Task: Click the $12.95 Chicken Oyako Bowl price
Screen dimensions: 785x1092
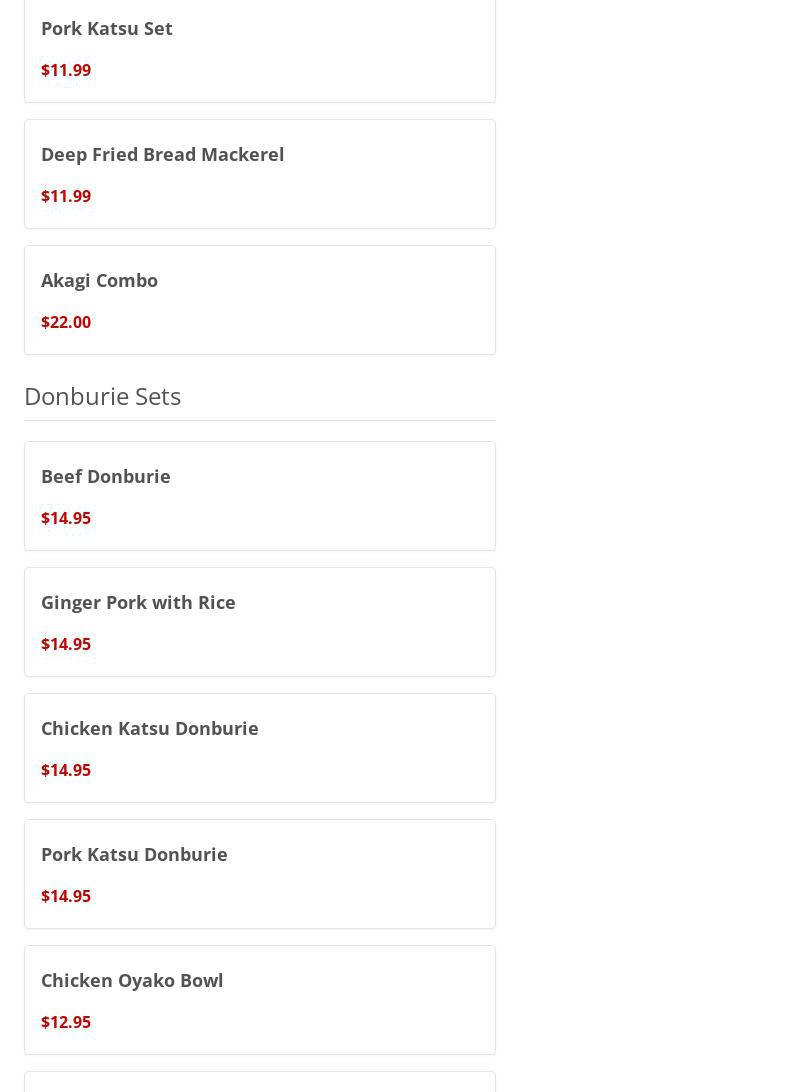Action: pos(66,1022)
